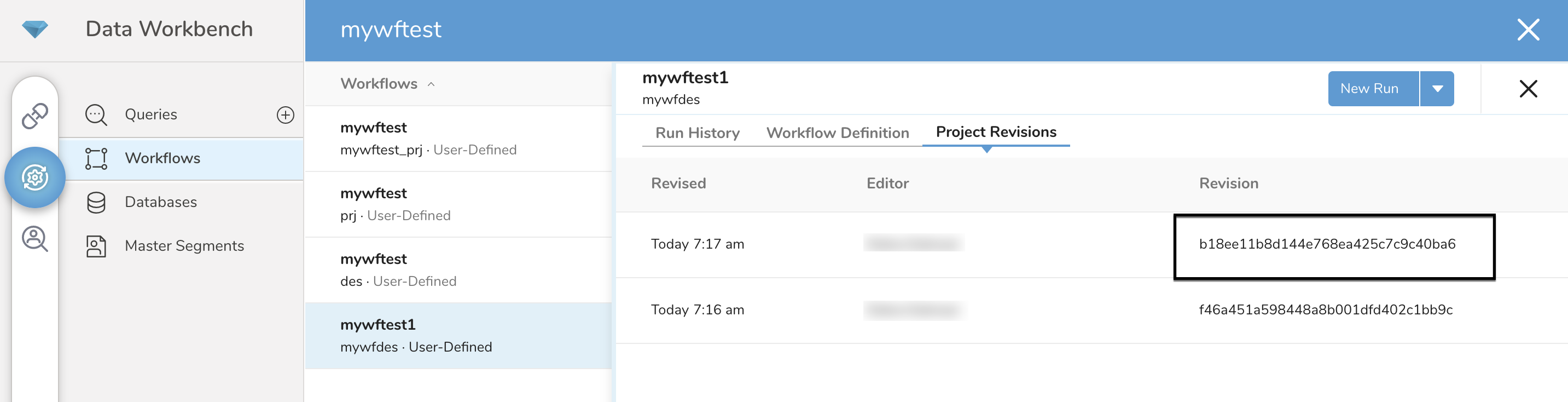Open revision f46a451a598448a8b001dfd402c1bb9c
1568x402 pixels.
coord(1325,310)
